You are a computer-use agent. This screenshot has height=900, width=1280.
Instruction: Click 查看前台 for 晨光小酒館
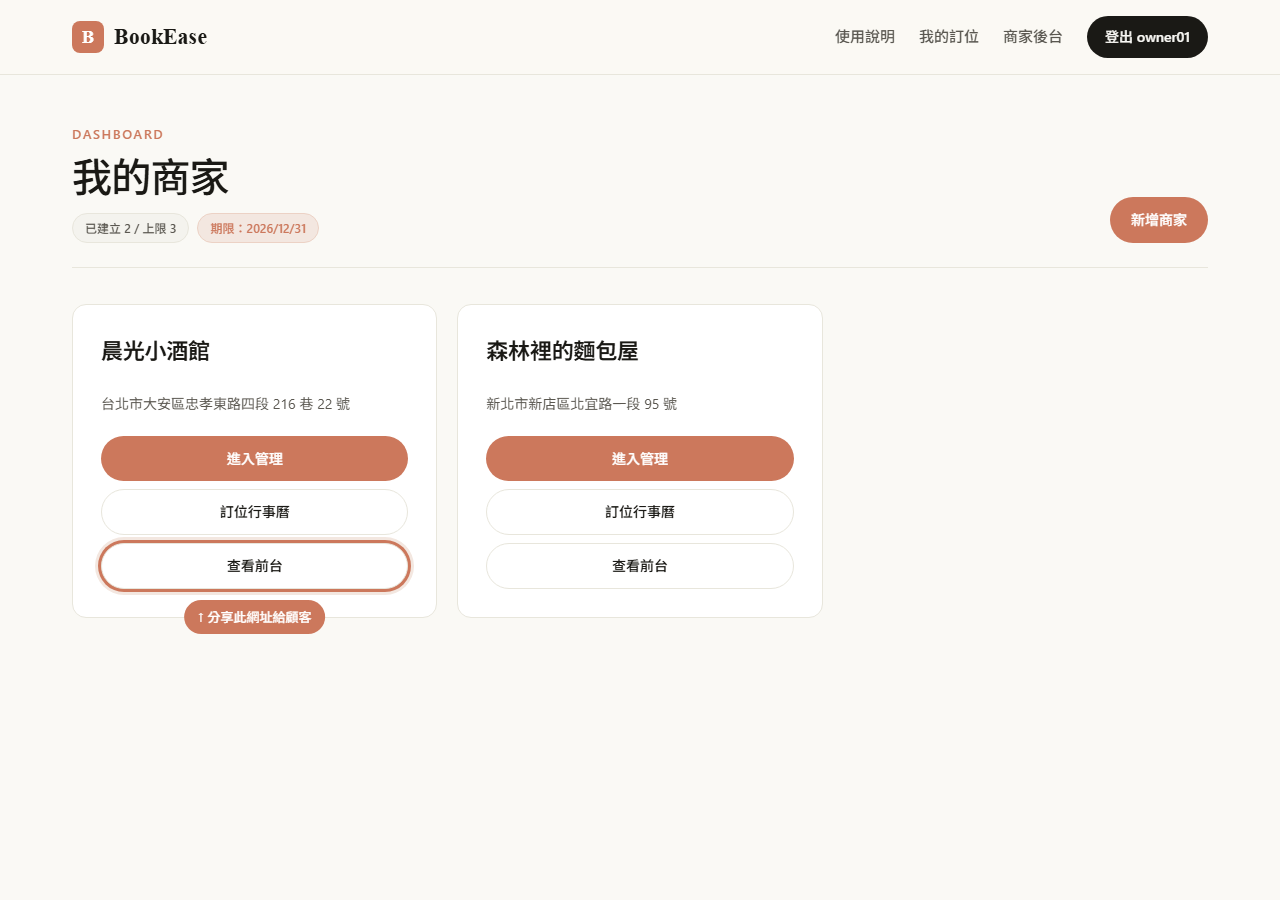click(x=254, y=566)
